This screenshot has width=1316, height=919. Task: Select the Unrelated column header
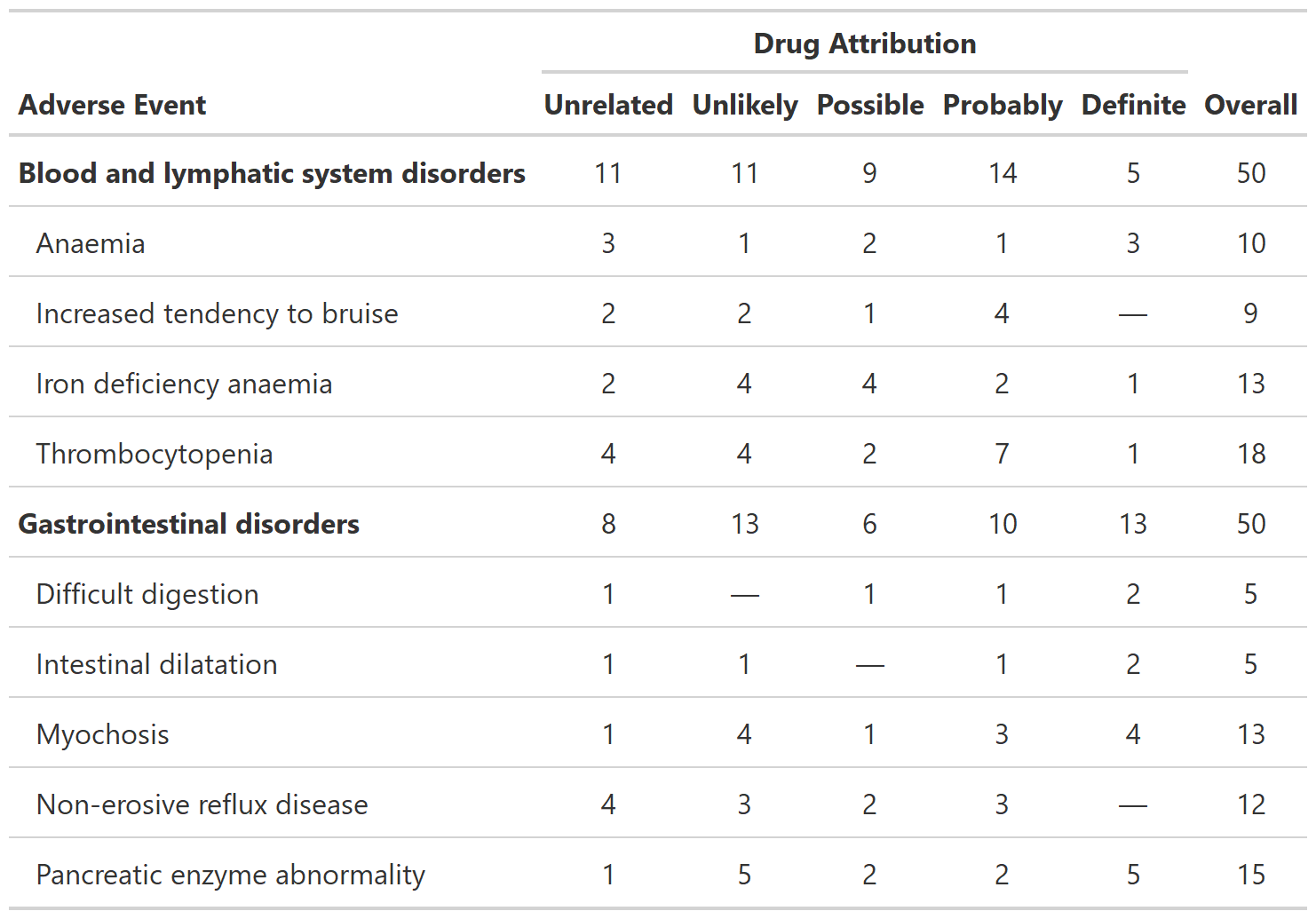[x=608, y=105]
